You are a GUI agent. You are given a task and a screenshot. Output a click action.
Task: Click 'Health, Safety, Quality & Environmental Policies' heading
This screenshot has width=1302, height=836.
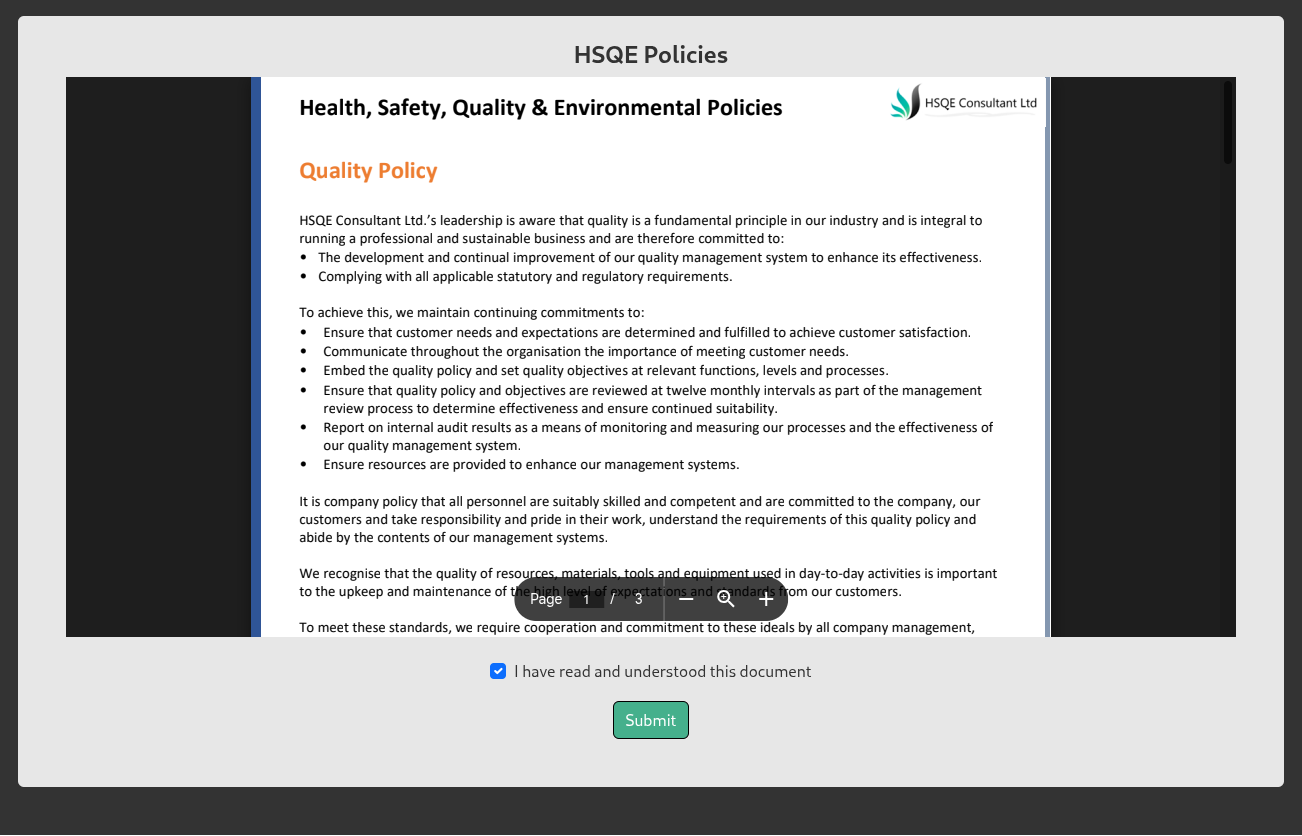[x=541, y=108]
